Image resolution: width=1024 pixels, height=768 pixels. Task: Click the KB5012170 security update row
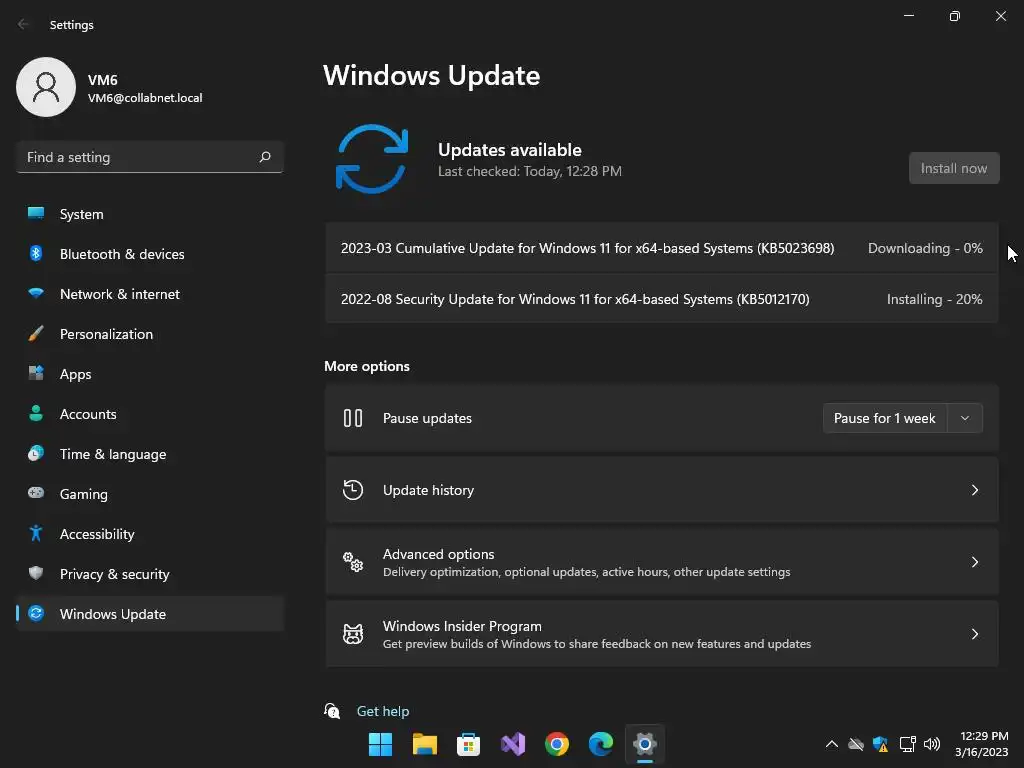click(662, 298)
